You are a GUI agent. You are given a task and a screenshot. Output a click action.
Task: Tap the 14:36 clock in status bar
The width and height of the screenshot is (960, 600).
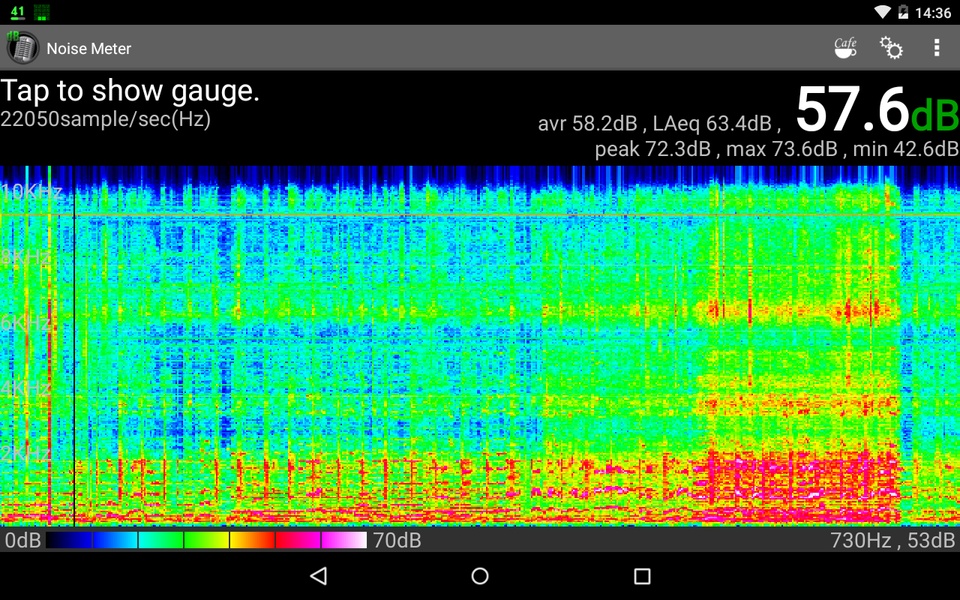point(933,13)
